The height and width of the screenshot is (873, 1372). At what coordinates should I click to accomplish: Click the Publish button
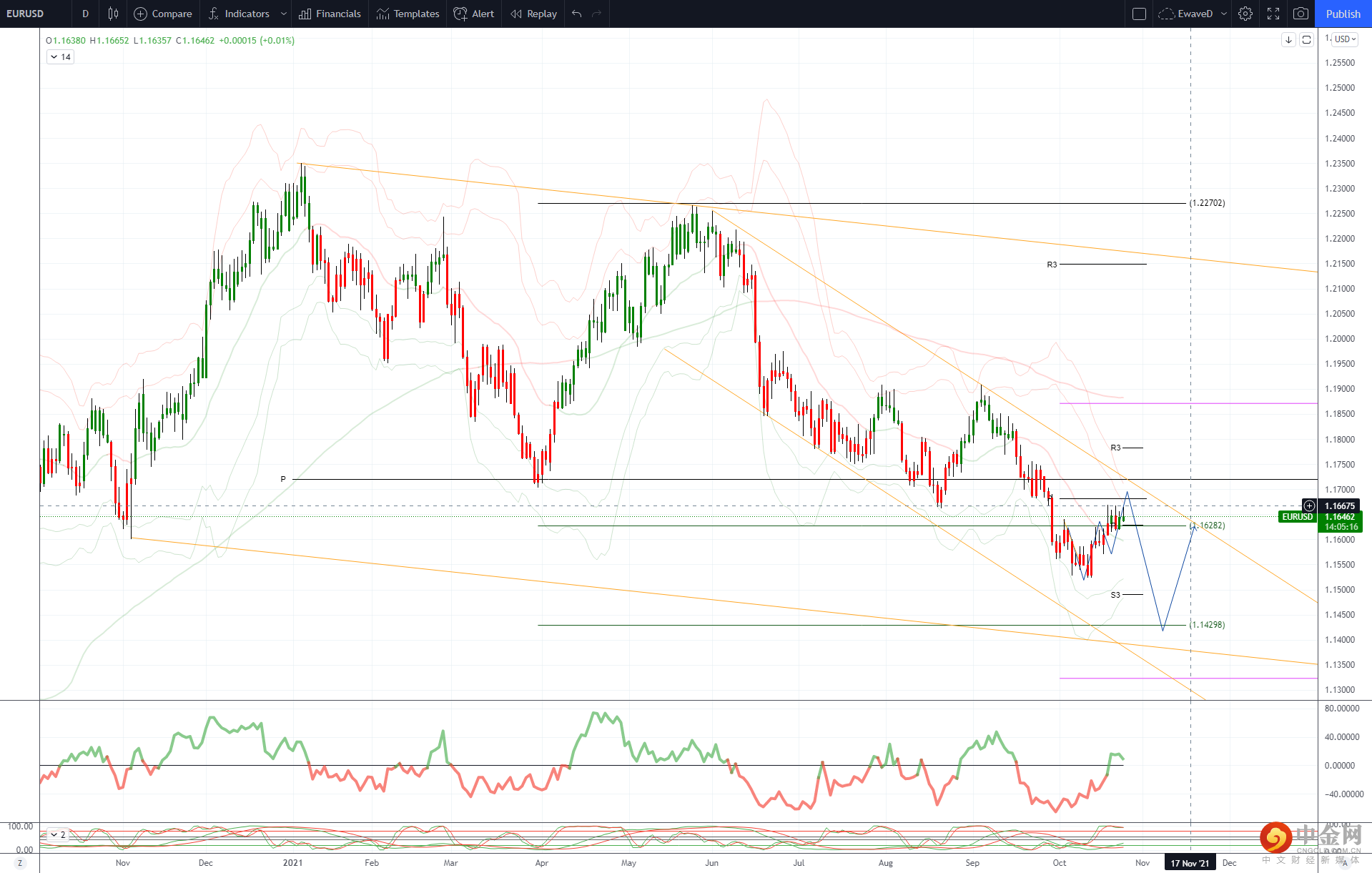pos(1343,14)
